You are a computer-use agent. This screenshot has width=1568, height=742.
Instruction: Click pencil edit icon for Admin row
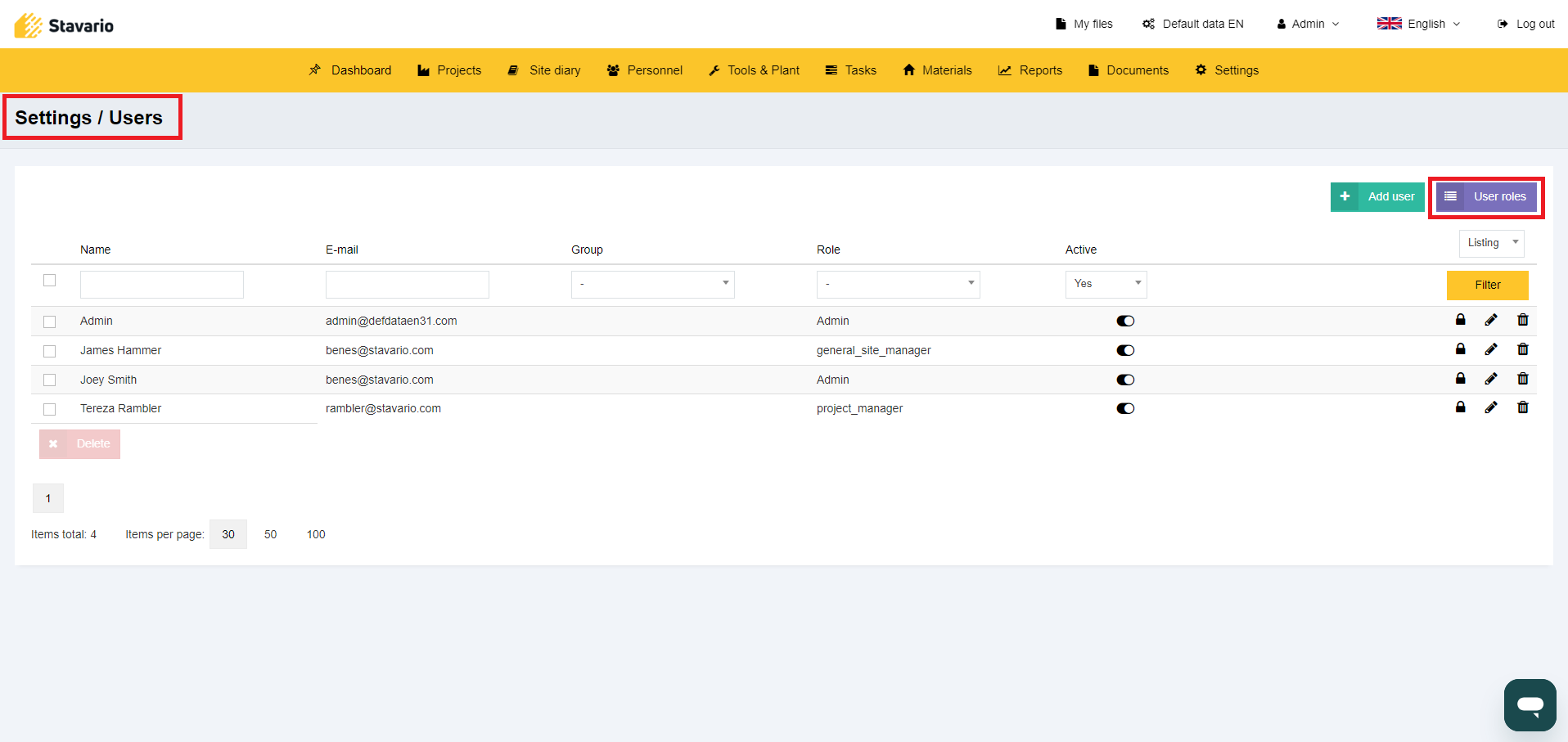click(1491, 320)
